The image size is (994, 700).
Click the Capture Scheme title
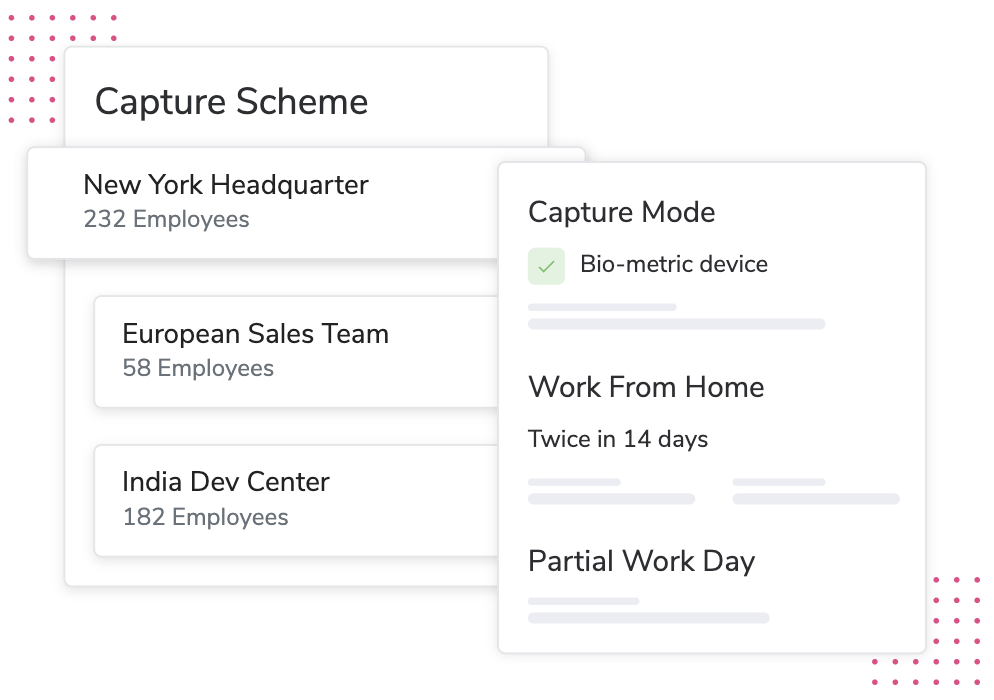tap(231, 101)
